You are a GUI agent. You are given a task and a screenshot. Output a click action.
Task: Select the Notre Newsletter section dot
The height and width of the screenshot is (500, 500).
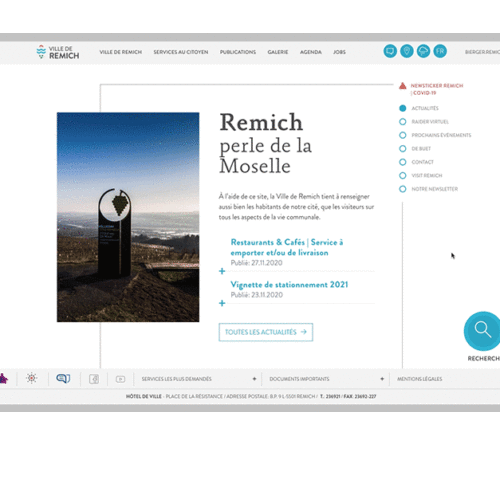tap(403, 189)
